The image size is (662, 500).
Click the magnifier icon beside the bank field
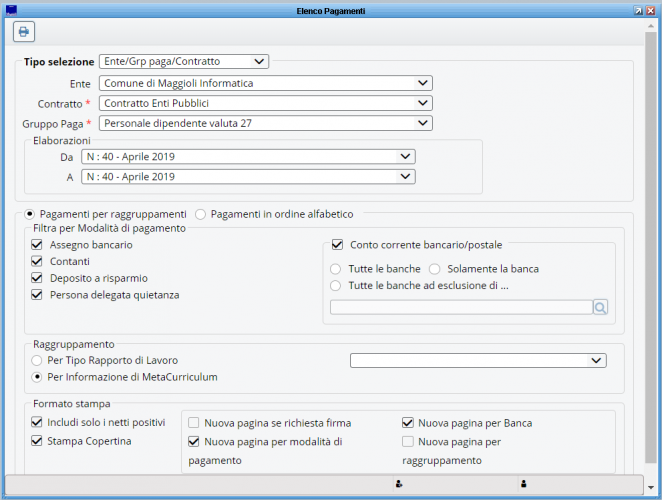pyautogui.click(x=600, y=308)
